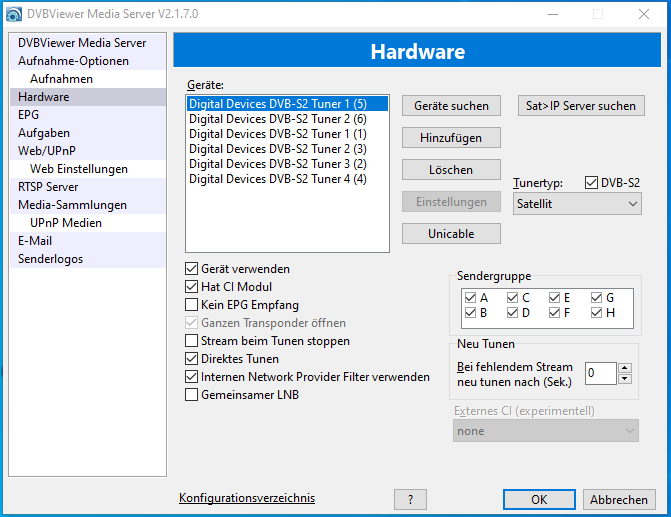Toggle the DVB-S2 checkbox
Screen dimensions: 671x517
591,183
